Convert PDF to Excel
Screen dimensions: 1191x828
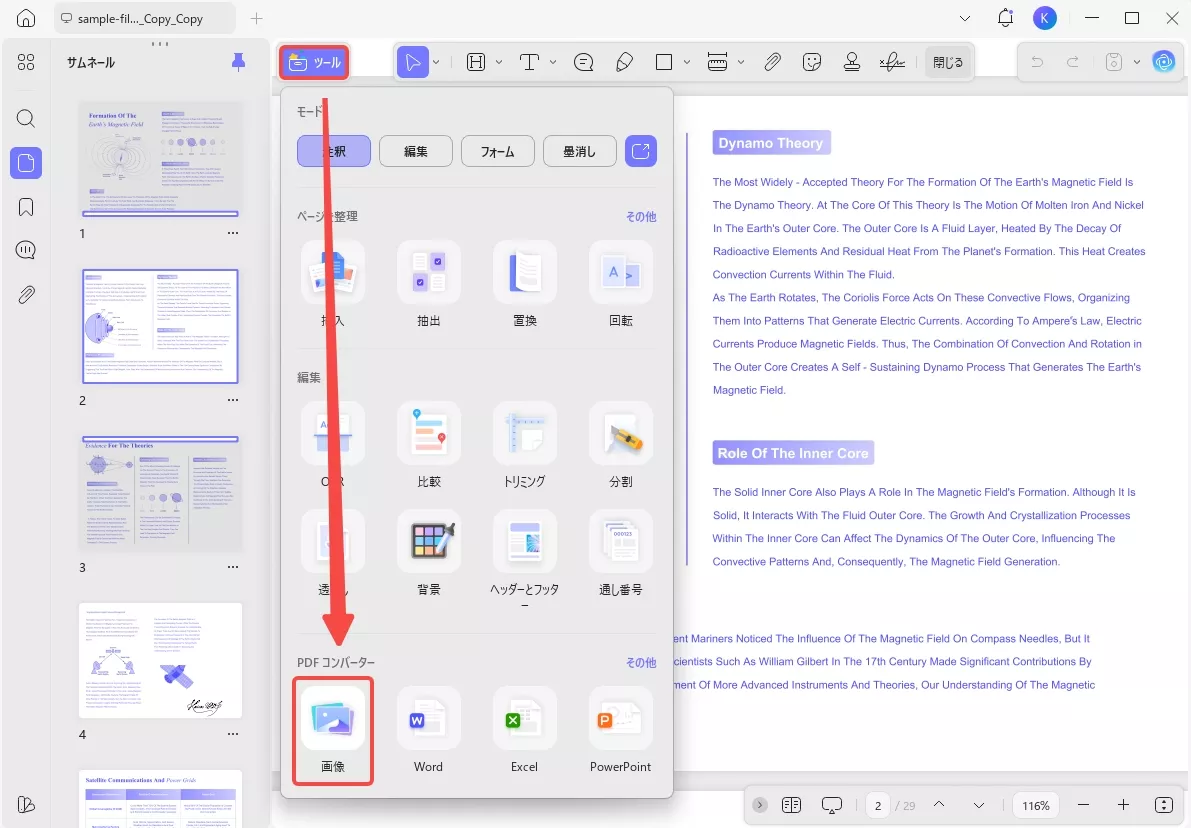525,731
